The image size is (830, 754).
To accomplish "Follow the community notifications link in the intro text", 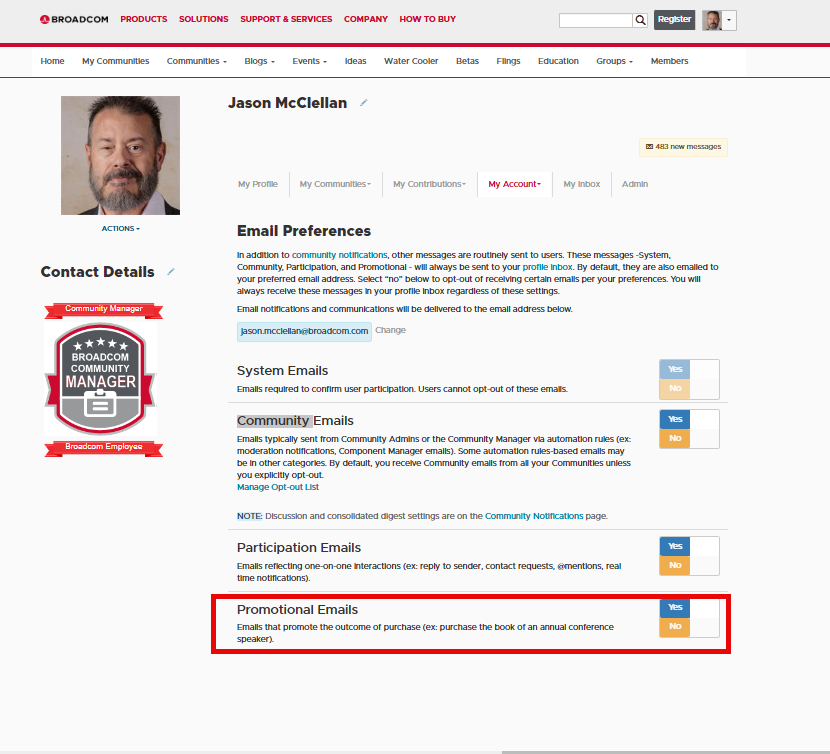I will pyautogui.click(x=339, y=255).
